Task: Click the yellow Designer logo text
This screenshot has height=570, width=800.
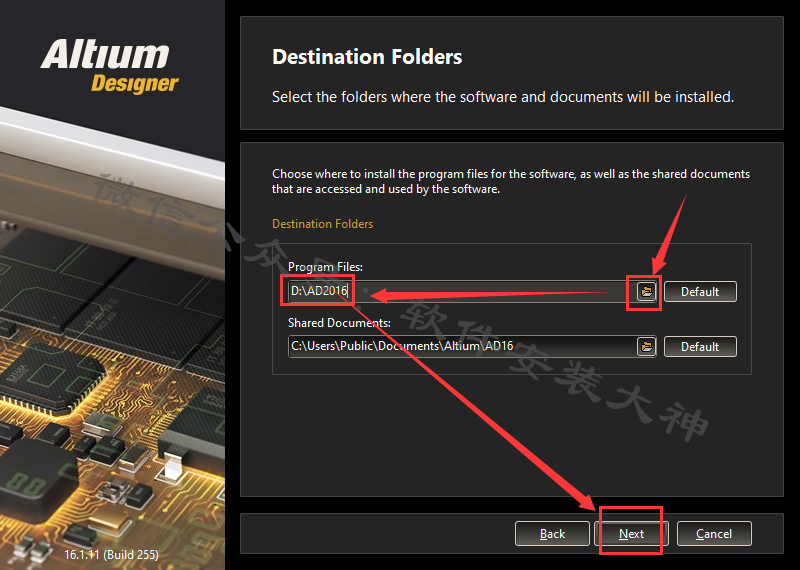Action: click(135, 84)
